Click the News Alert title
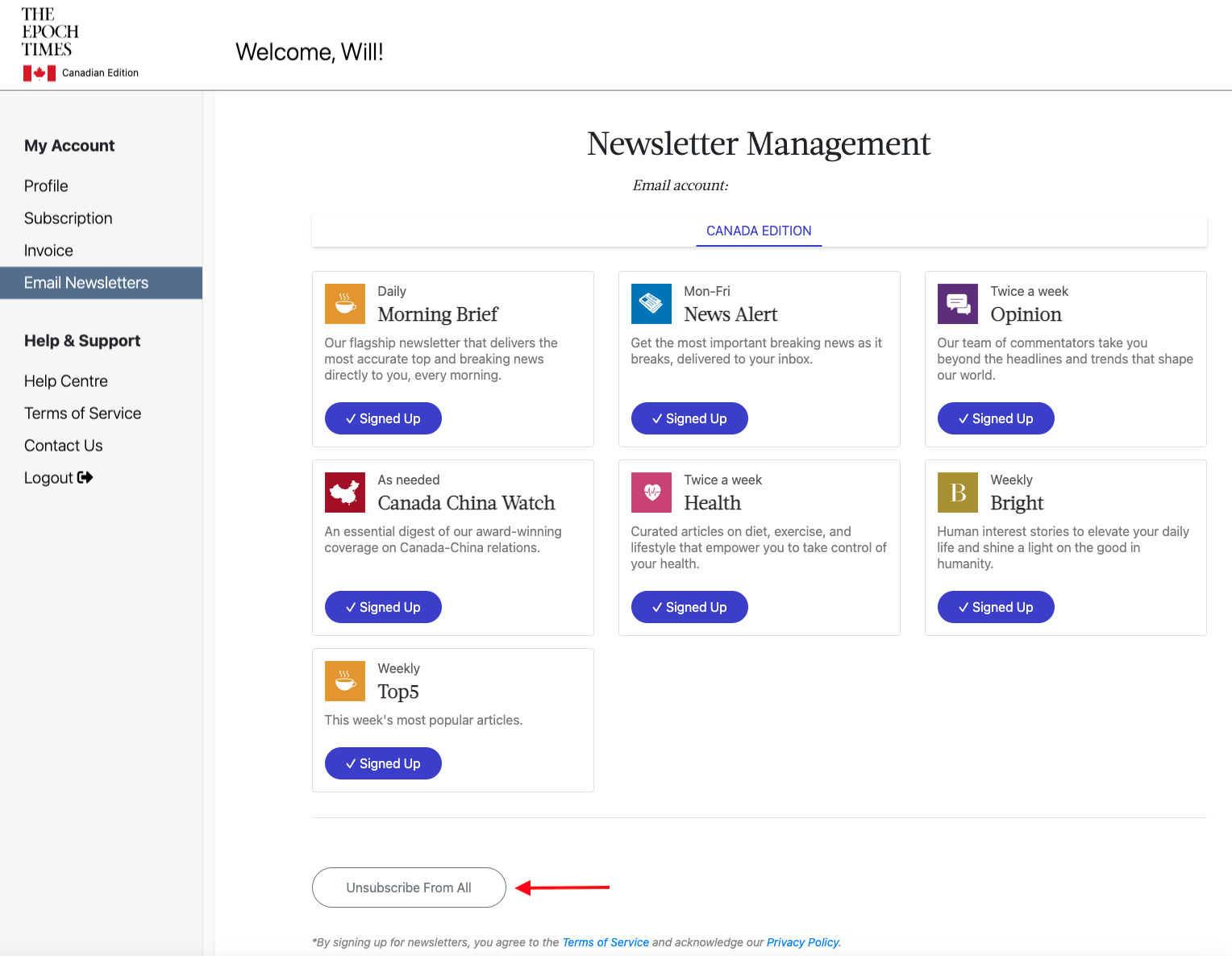 point(730,314)
